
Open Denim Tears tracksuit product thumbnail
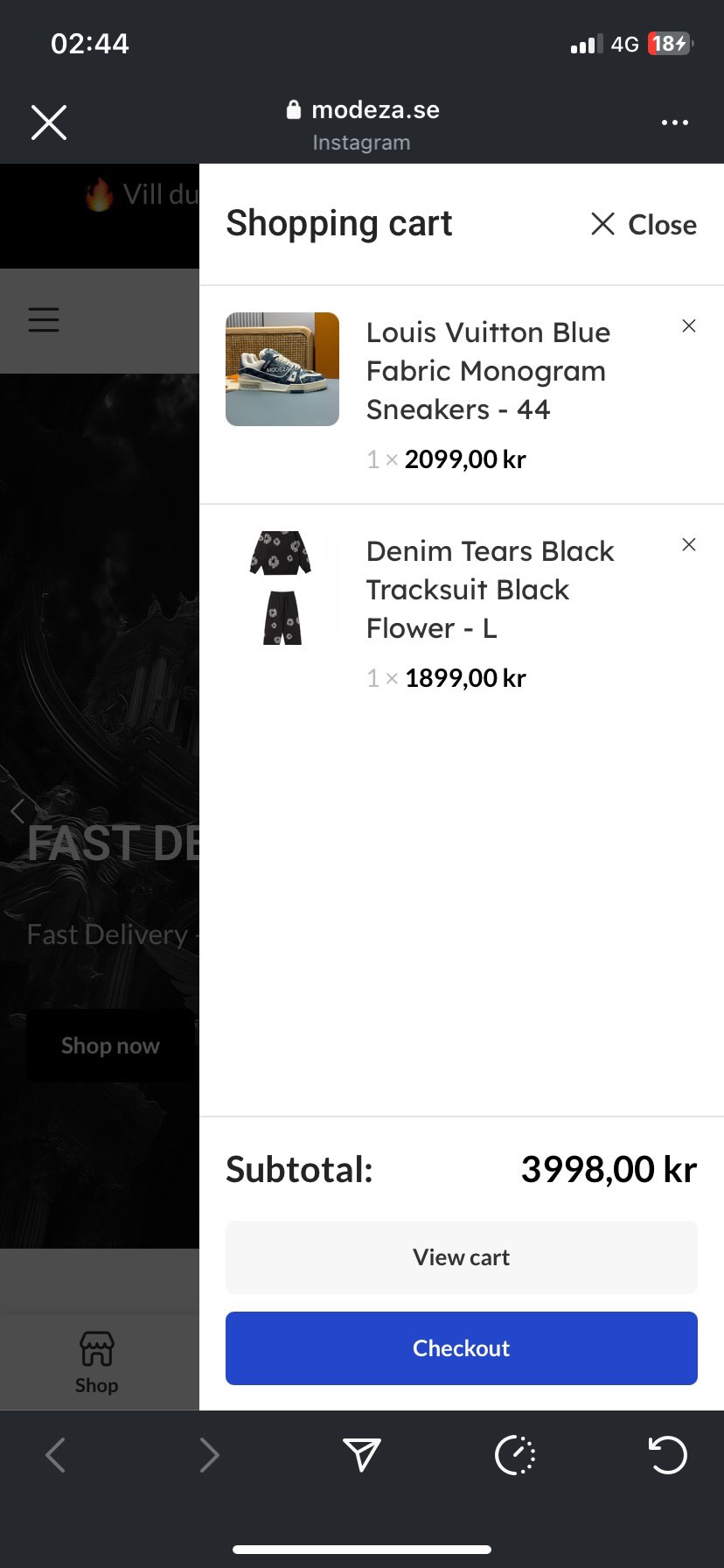click(x=282, y=588)
